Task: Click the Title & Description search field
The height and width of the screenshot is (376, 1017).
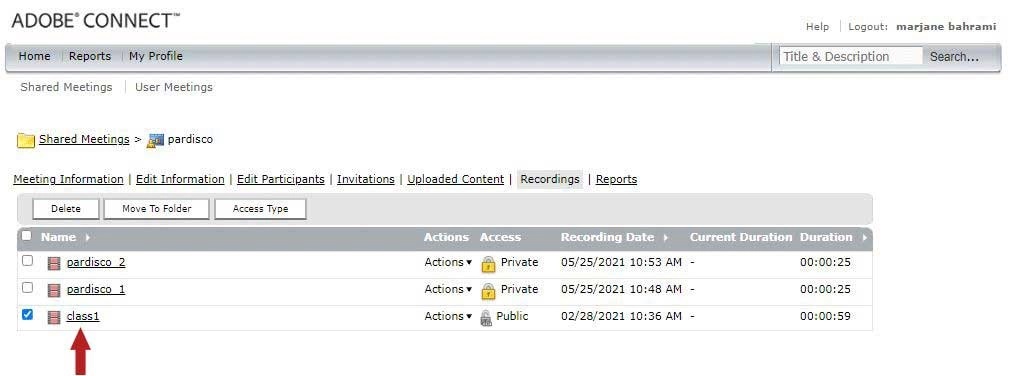Action: [850, 56]
